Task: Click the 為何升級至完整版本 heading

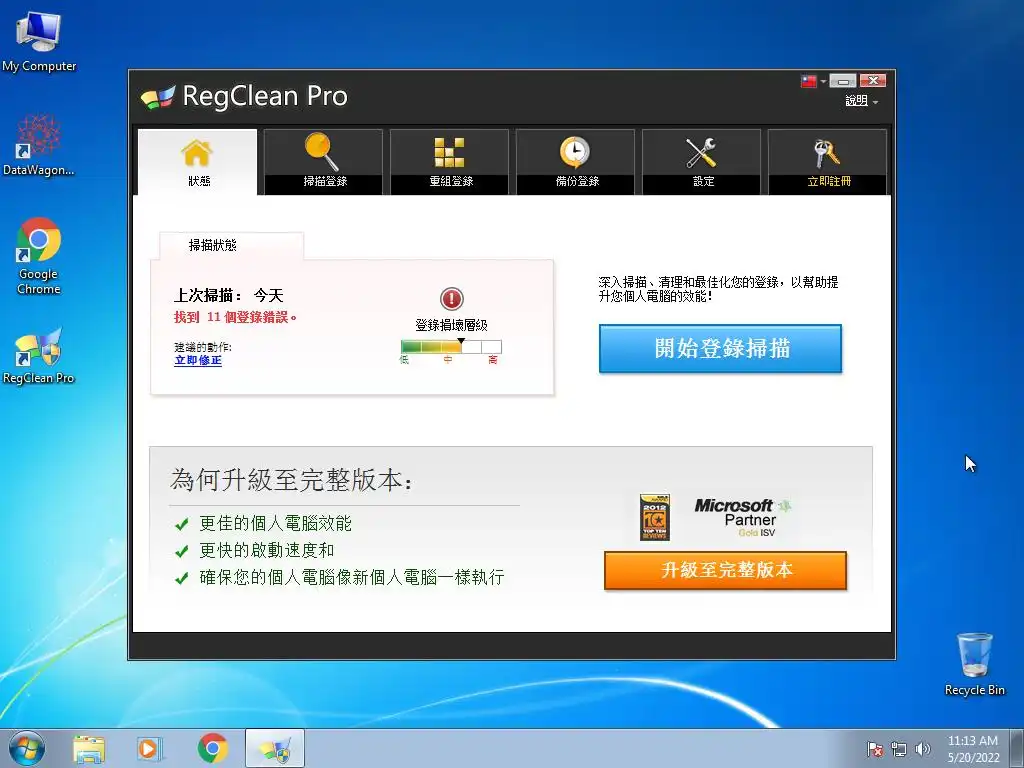Action: tap(291, 480)
